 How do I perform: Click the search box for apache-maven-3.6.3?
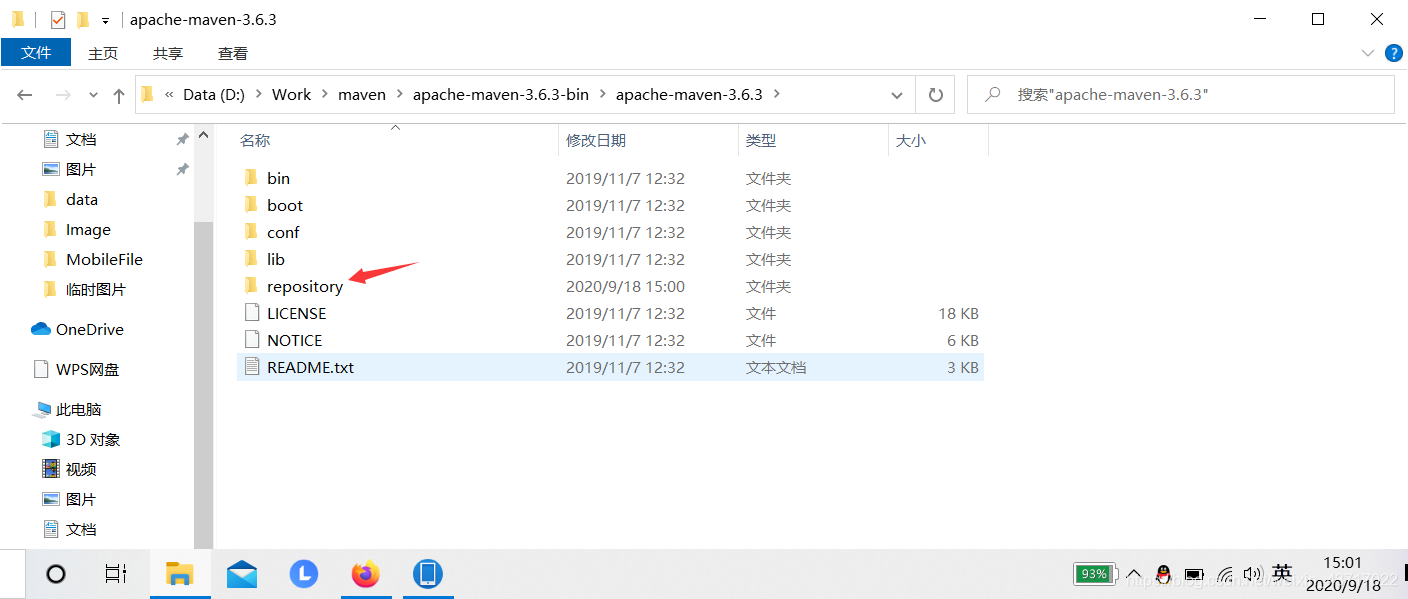(1181, 94)
